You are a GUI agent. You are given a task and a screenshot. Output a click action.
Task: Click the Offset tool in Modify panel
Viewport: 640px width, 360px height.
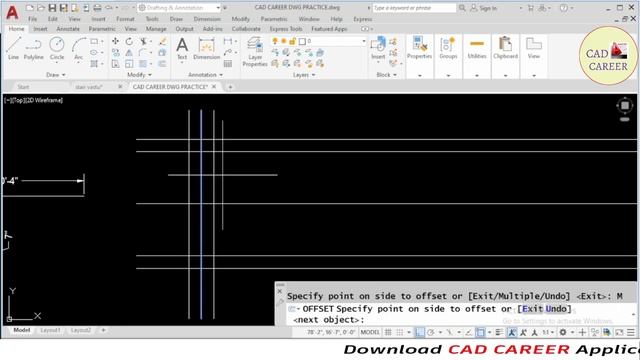click(x=162, y=64)
